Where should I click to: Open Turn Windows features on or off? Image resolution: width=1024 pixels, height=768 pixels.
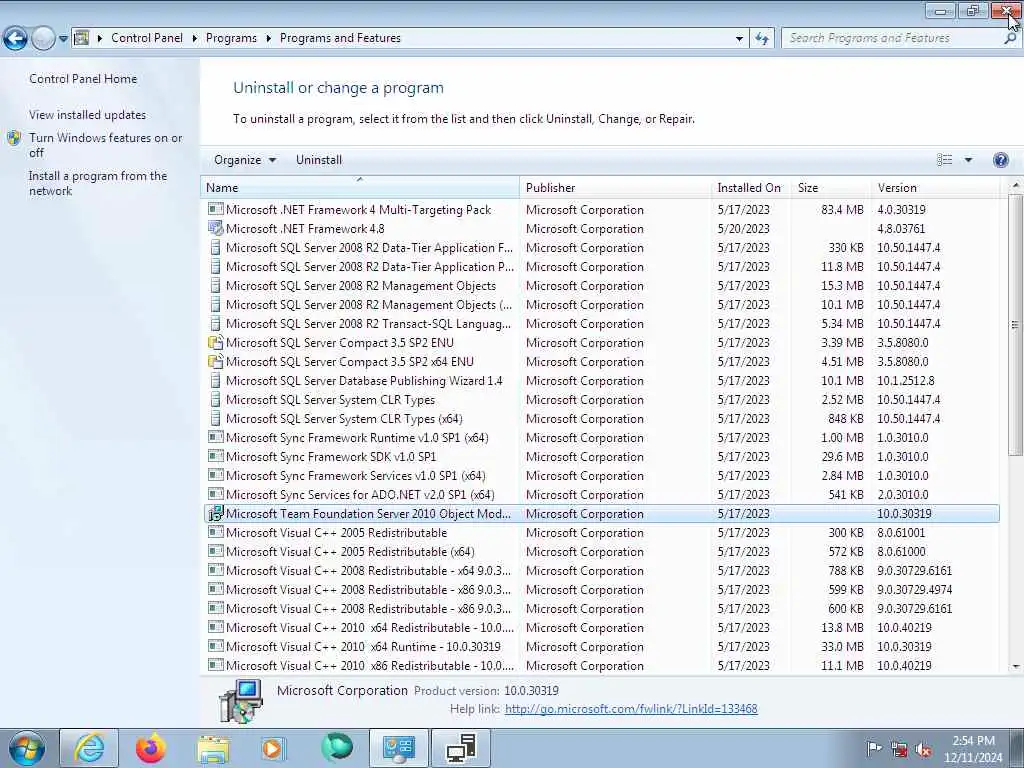coord(105,145)
